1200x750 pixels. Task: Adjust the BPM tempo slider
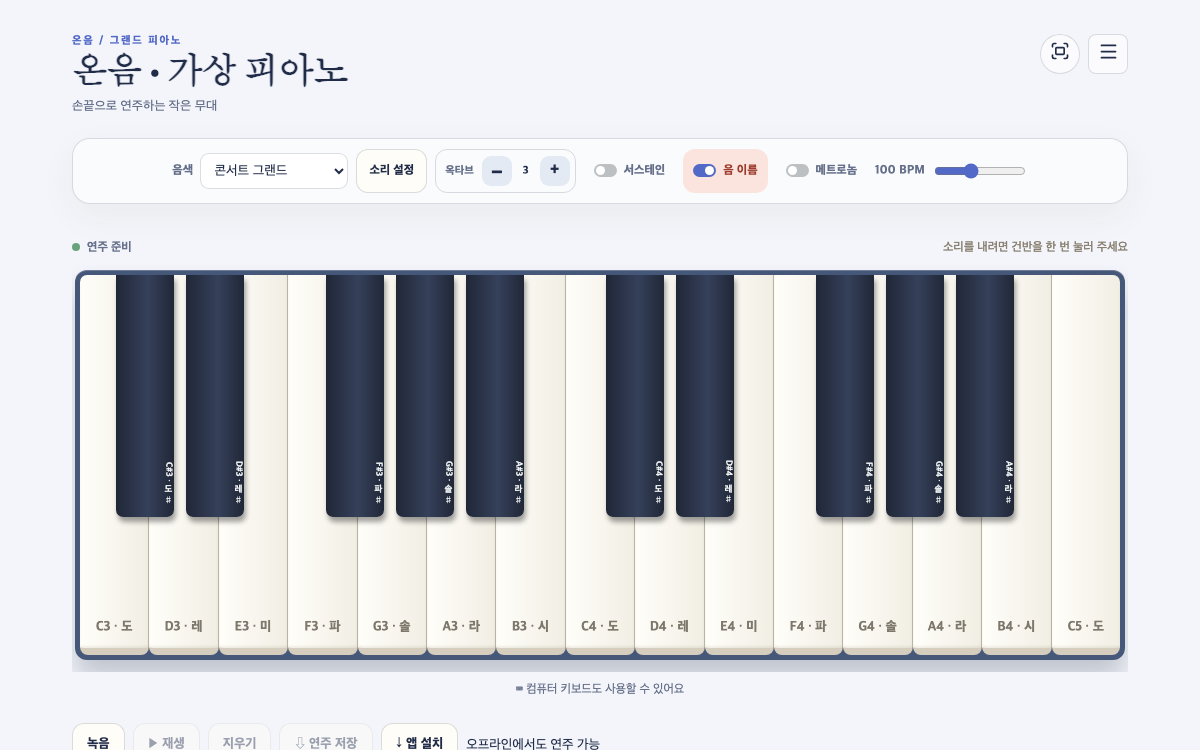[980, 171]
